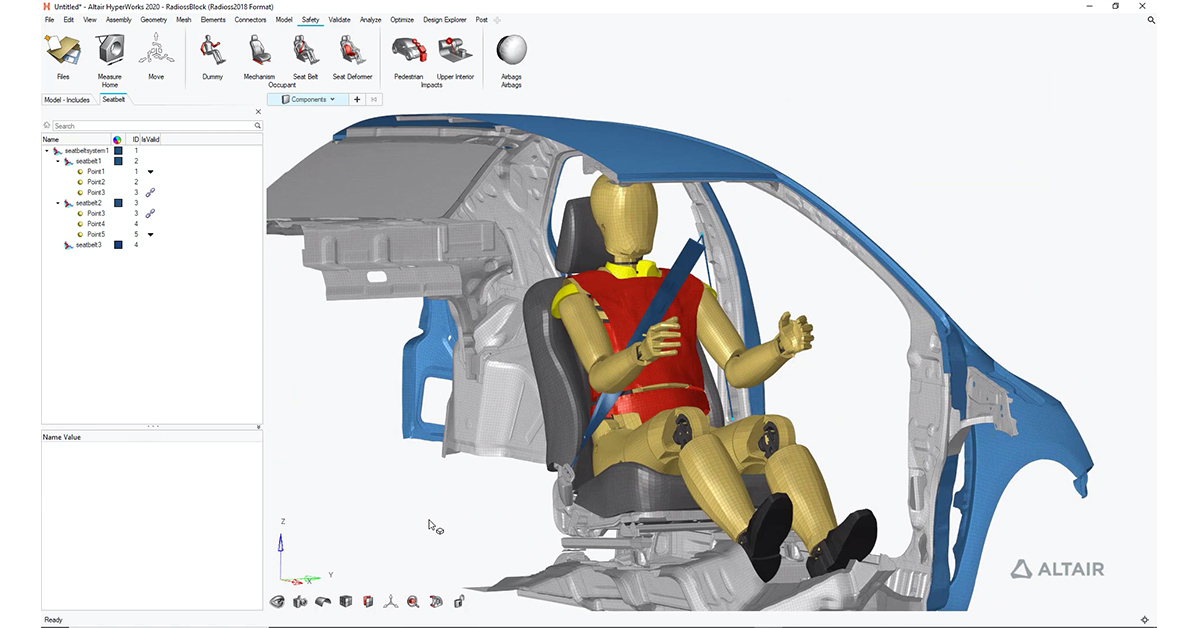This screenshot has width=1200, height=628.
Task: Click the plus button beside Components
Action: coord(358,99)
